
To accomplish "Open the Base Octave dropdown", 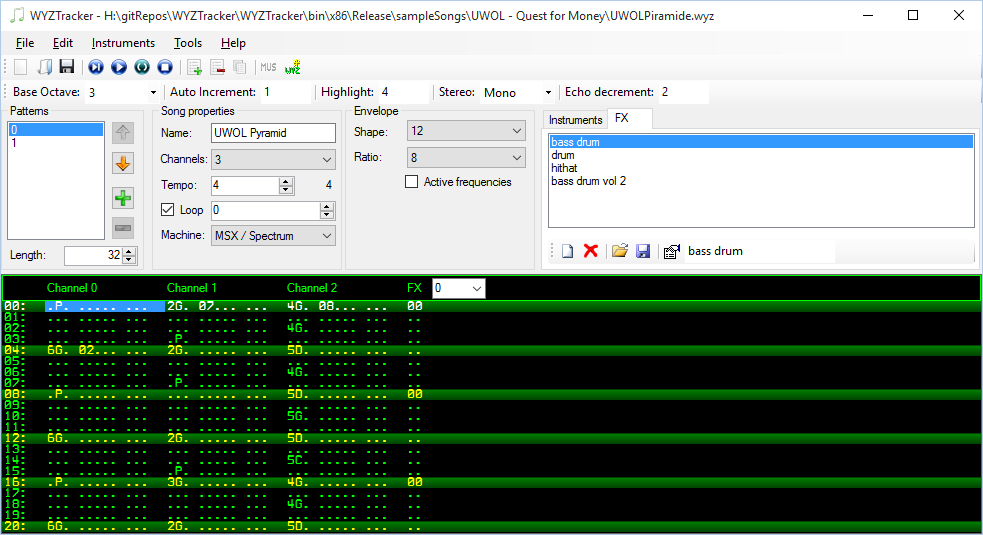I will tap(153, 93).
